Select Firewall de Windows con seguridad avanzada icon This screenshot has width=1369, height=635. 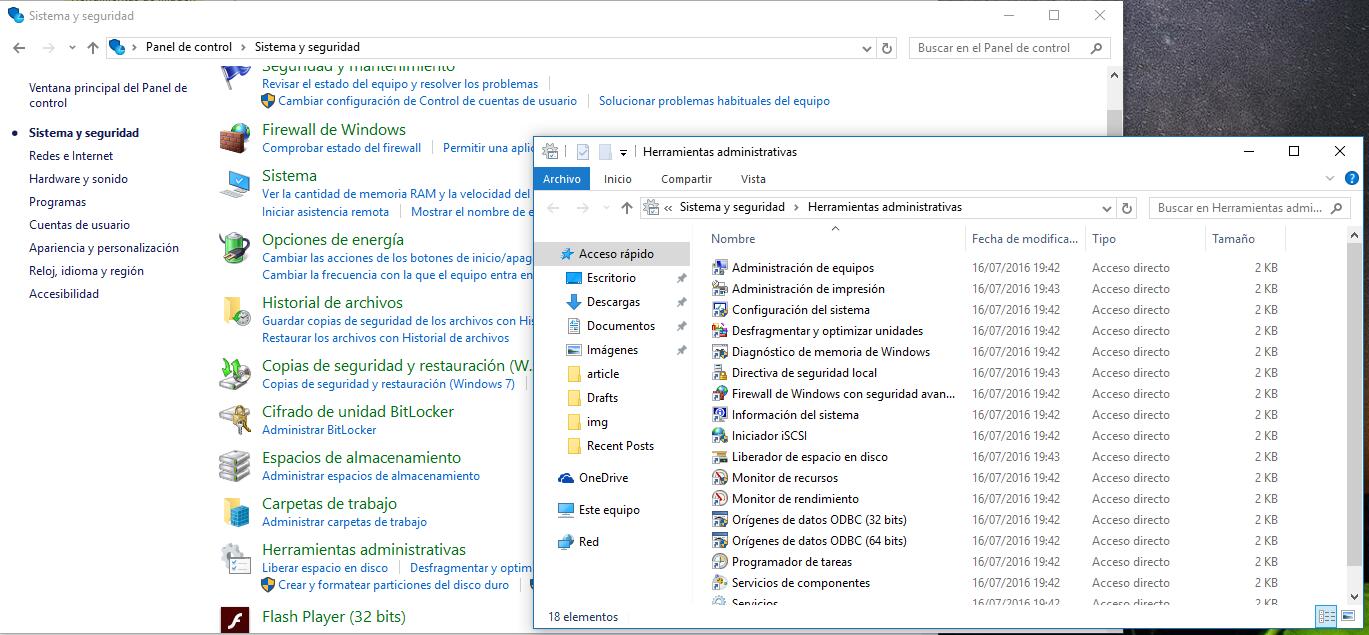(x=719, y=393)
